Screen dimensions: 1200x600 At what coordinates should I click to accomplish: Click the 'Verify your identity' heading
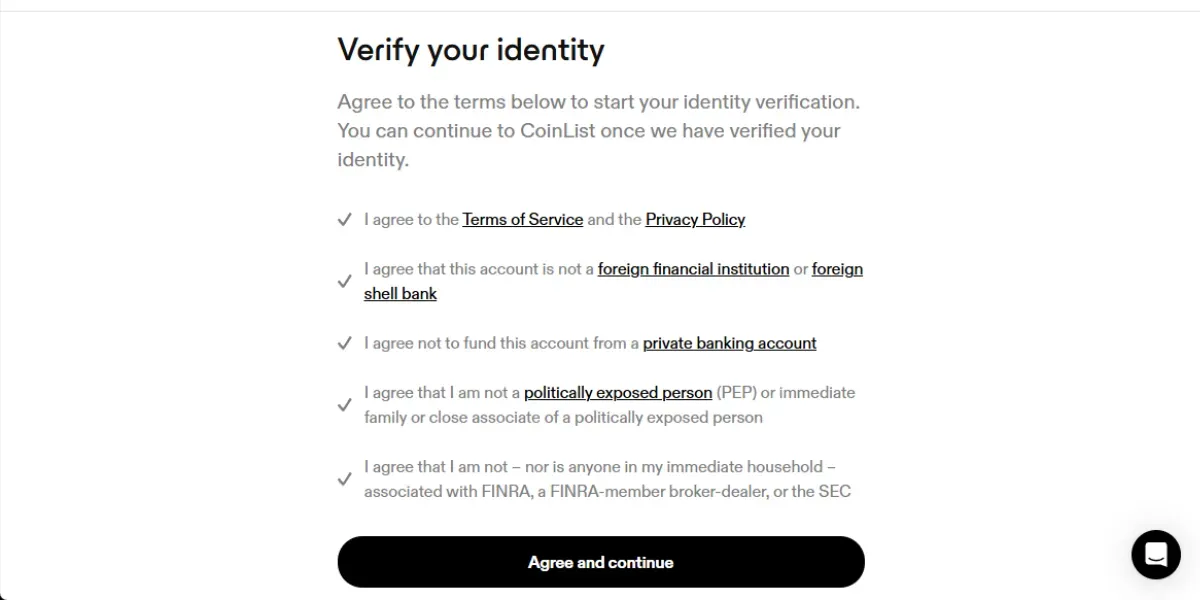471,49
